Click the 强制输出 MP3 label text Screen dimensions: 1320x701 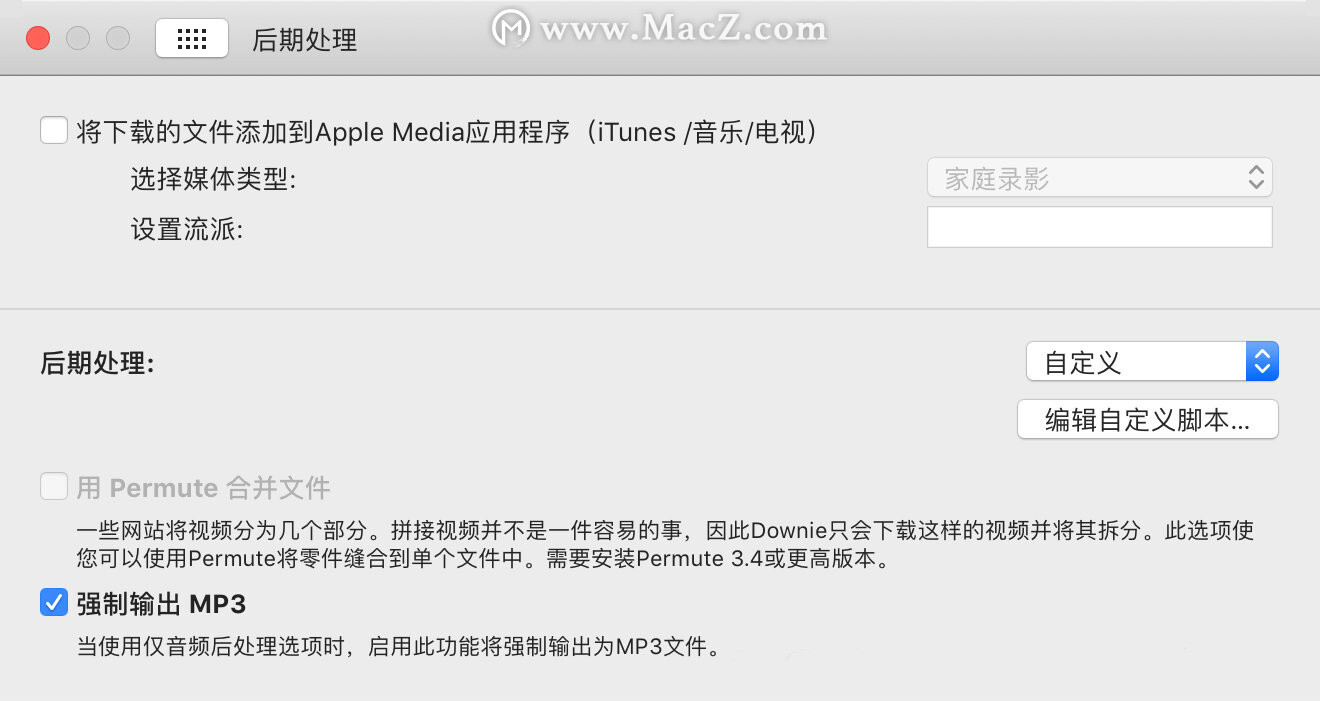(161, 604)
